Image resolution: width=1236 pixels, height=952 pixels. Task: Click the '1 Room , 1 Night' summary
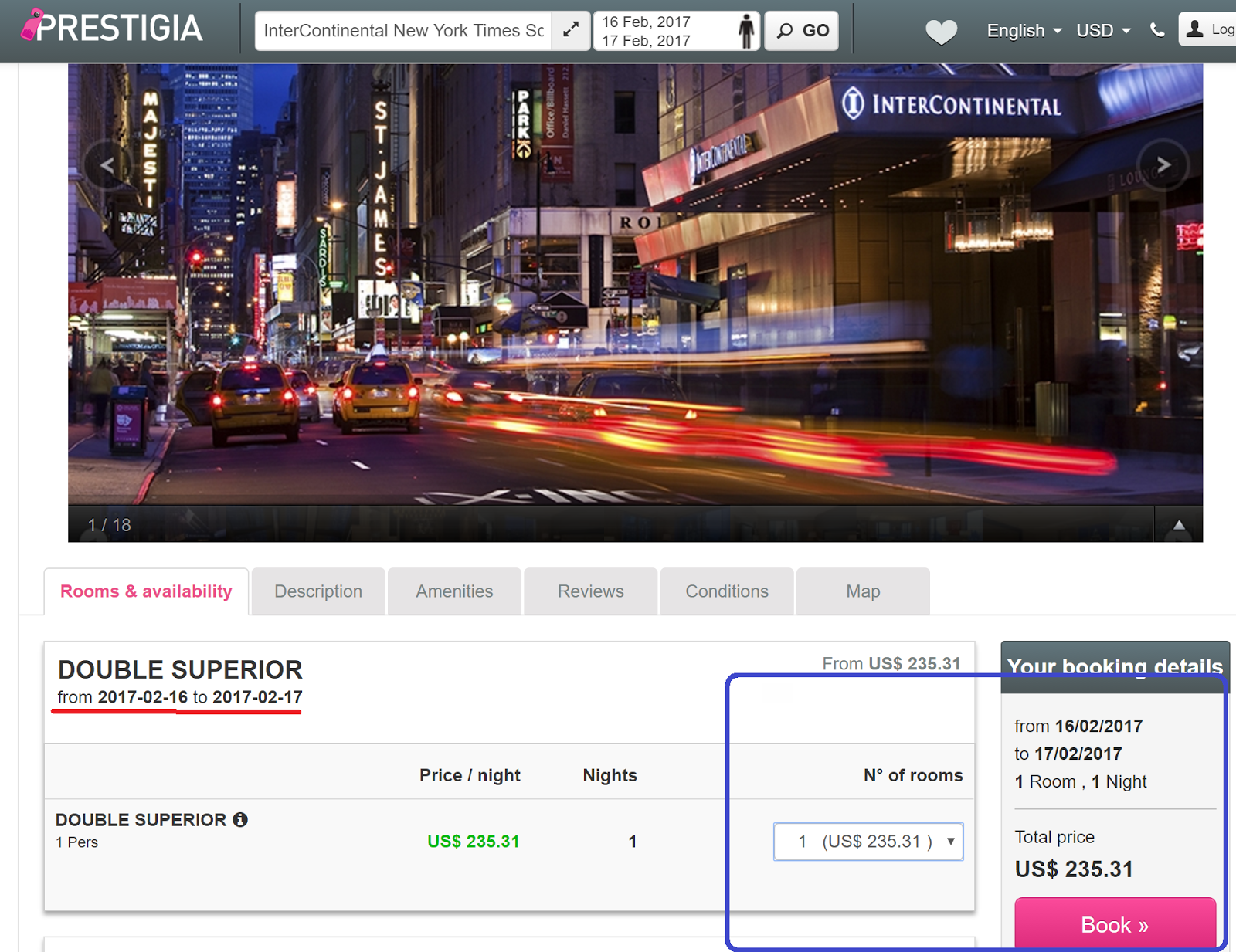[x=1081, y=781]
